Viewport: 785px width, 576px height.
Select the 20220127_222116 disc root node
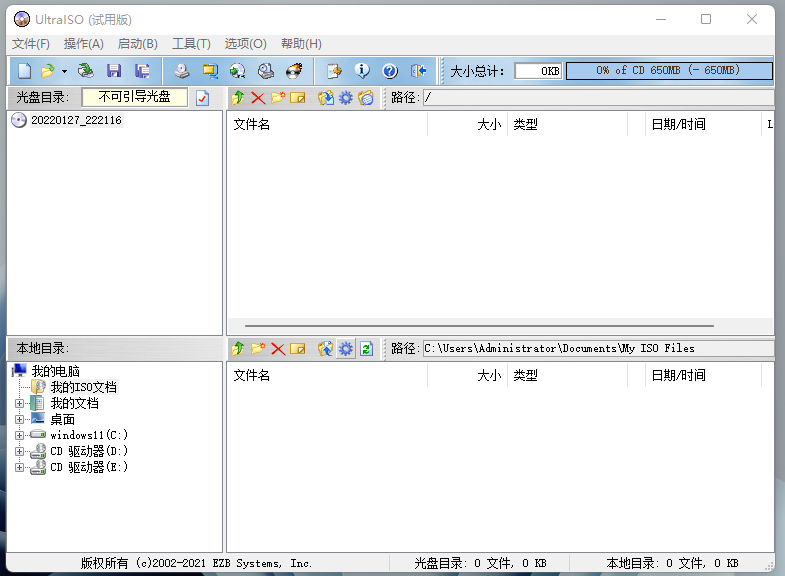point(76,120)
